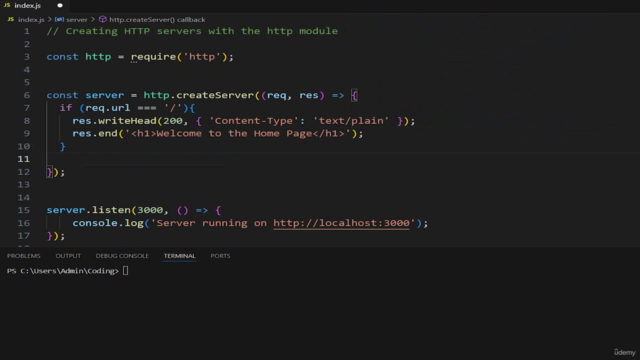
Task: Click the closing brace on line 12
Action: [49, 172]
